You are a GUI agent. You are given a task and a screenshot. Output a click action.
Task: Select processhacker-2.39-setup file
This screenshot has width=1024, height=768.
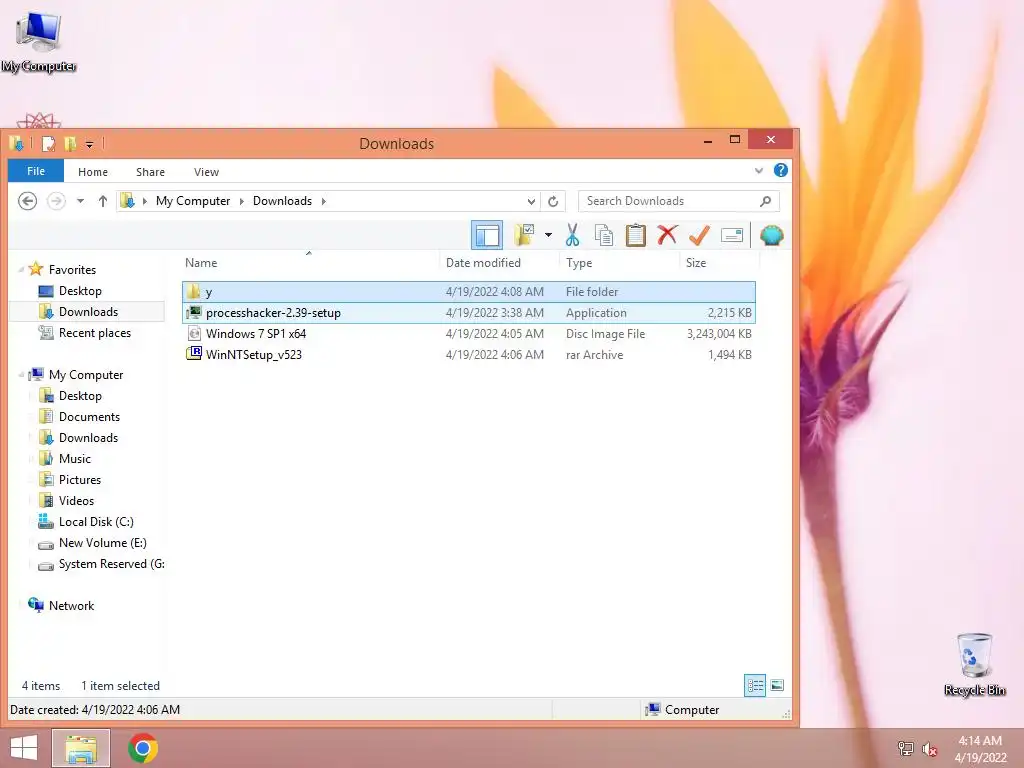tap(469, 313)
